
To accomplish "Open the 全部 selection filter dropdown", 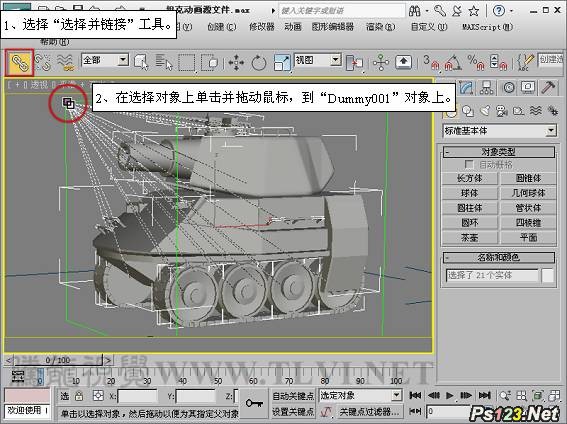I will click(x=105, y=60).
